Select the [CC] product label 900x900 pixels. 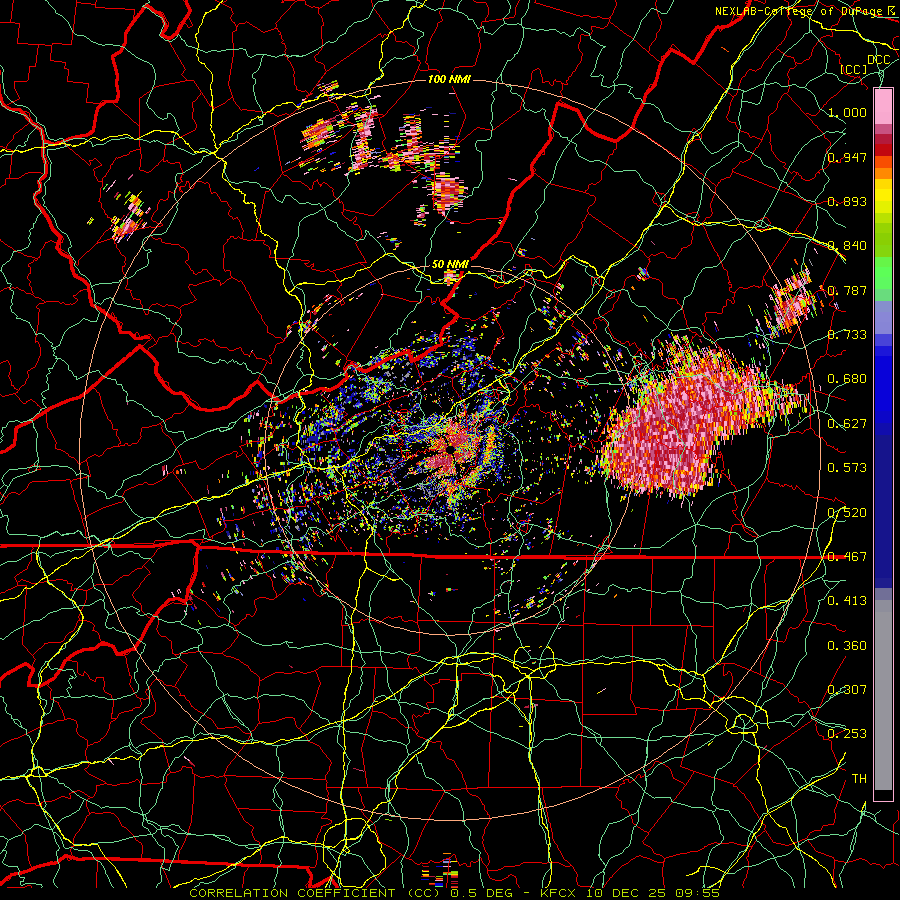[854, 69]
